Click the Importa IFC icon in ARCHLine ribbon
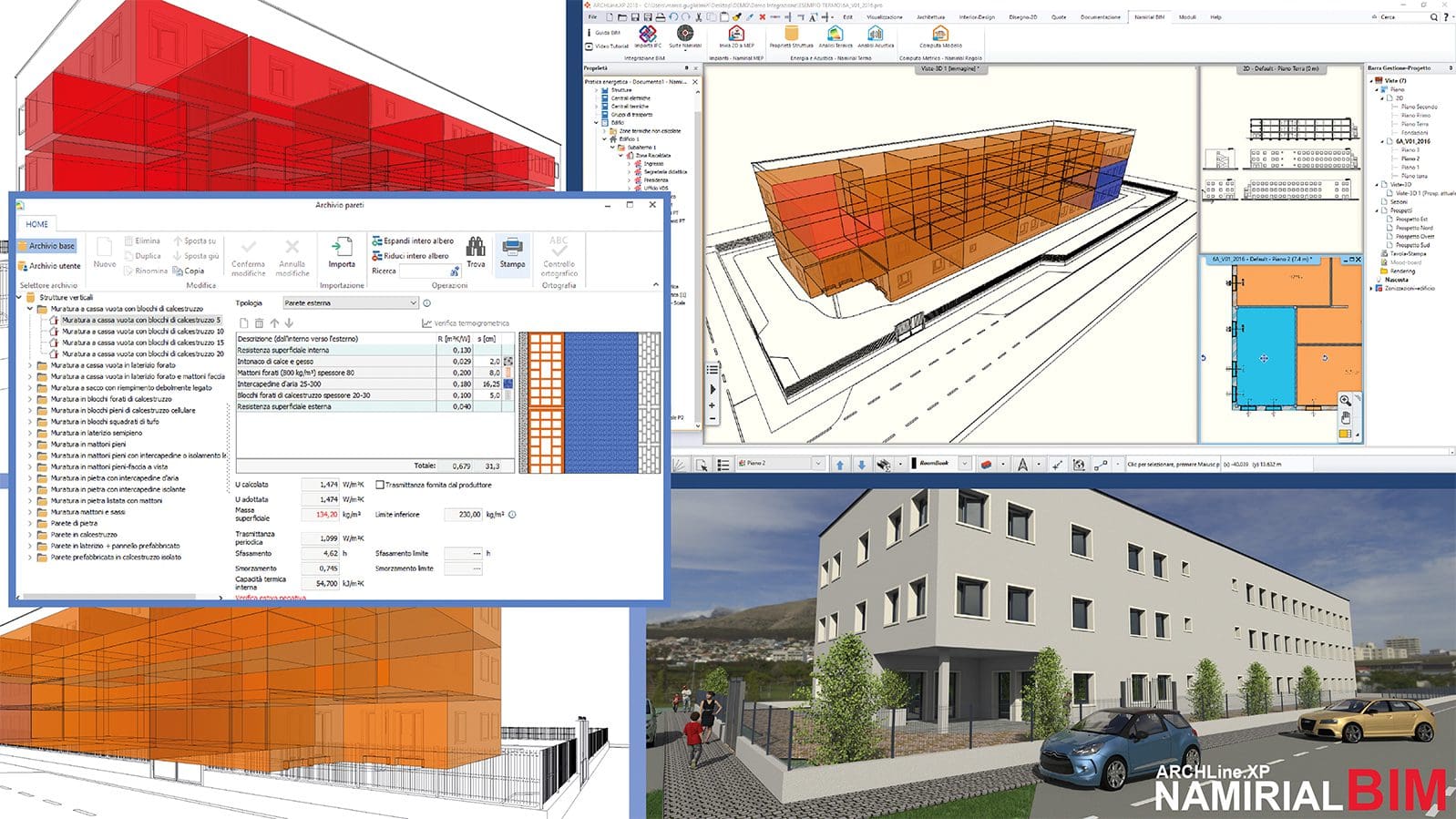 [648, 34]
